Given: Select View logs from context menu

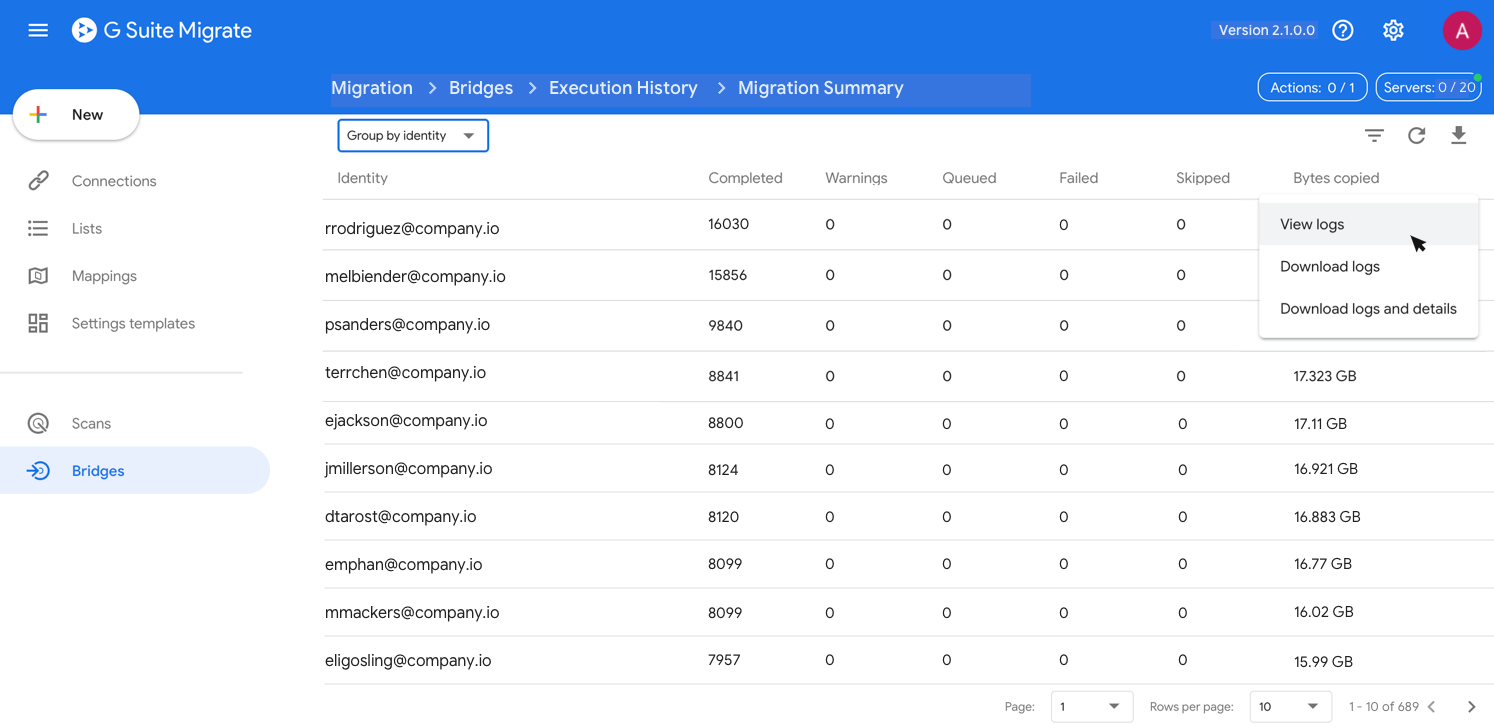Looking at the screenshot, I should (1312, 224).
